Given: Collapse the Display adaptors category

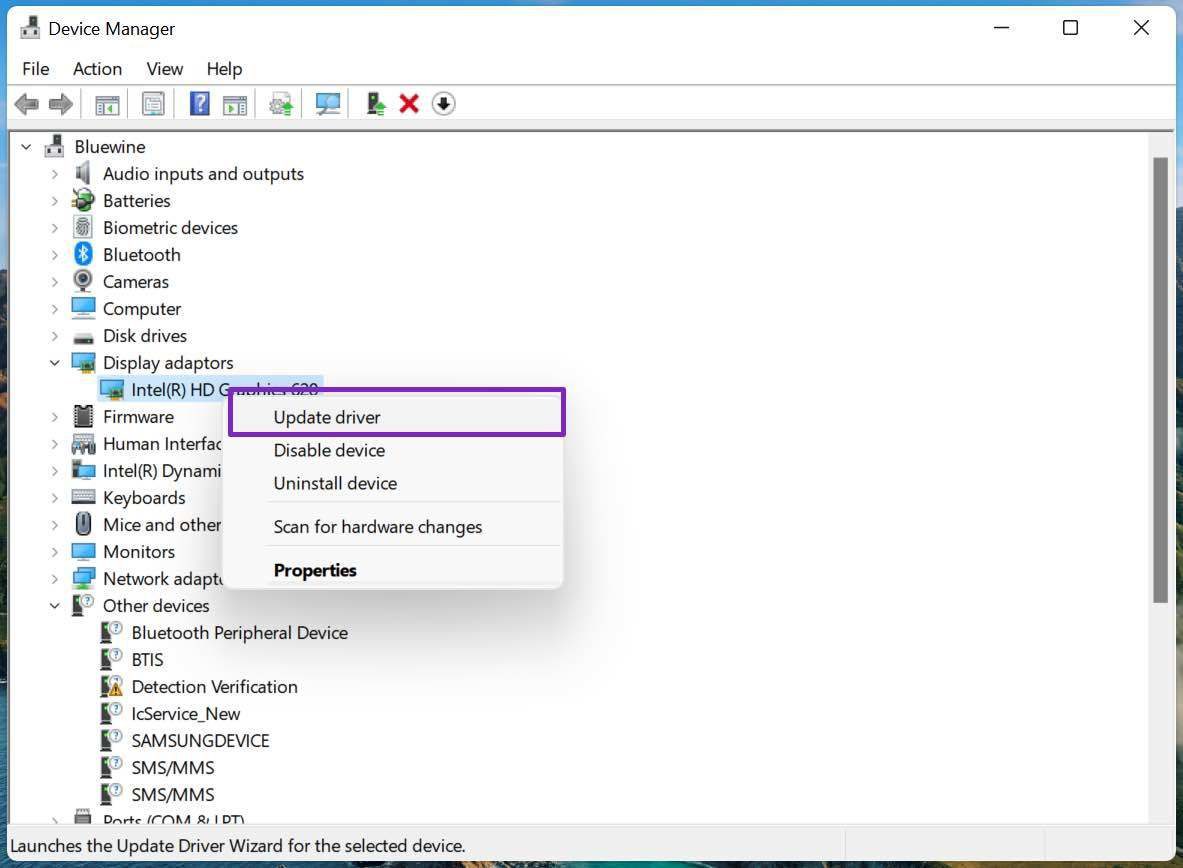Looking at the screenshot, I should point(54,363).
